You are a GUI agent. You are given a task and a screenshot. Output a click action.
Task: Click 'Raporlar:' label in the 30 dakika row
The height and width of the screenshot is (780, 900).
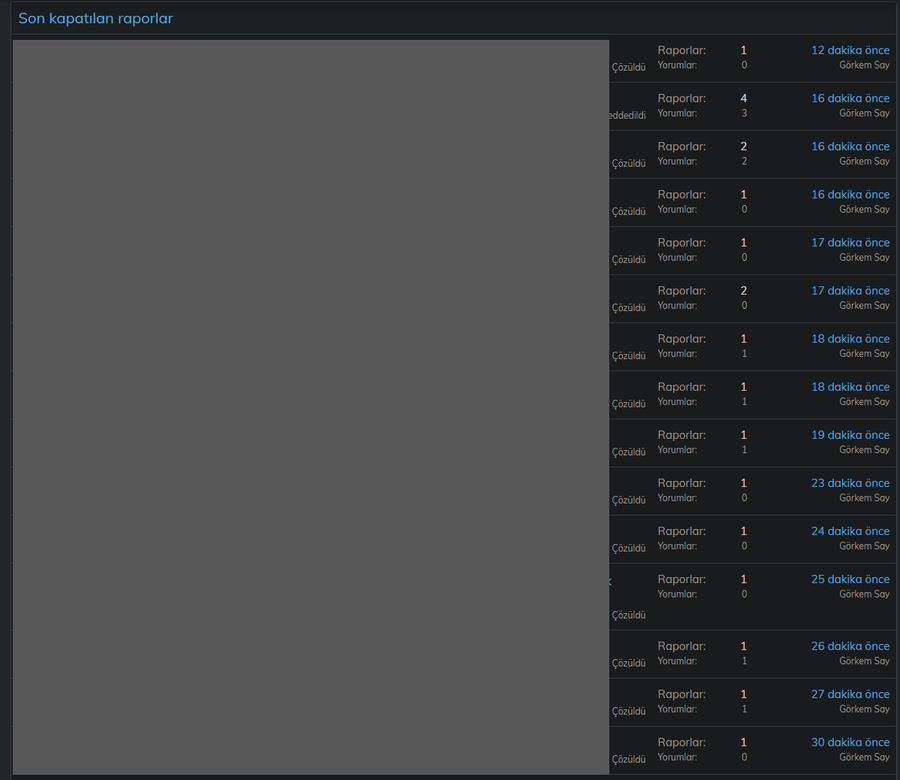click(681, 743)
